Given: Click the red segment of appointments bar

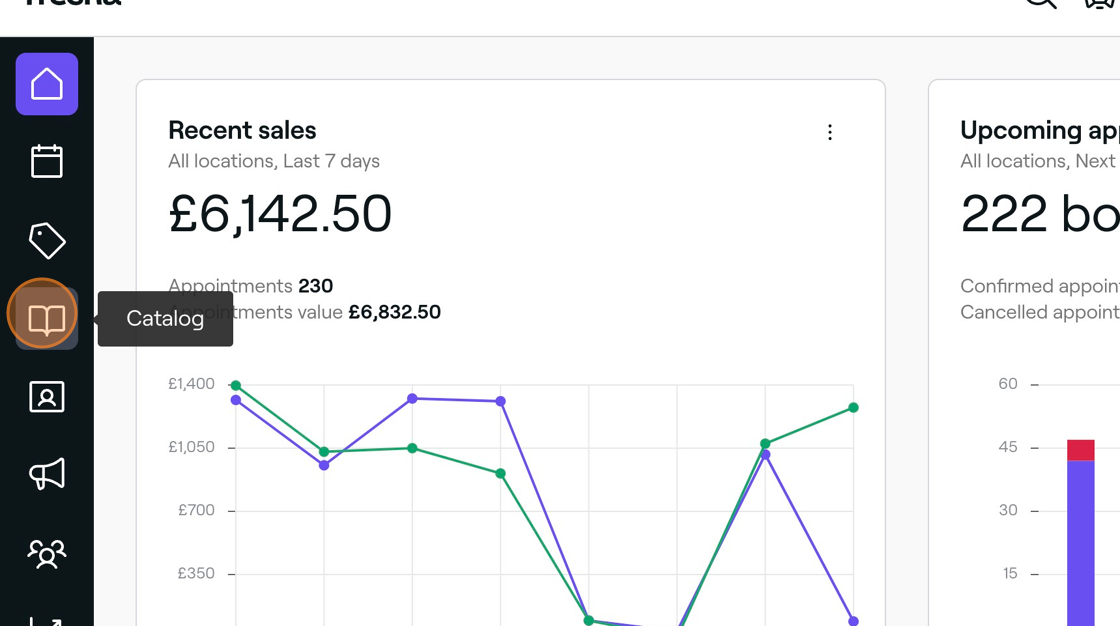Looking at the screenshot, I should coord(1081,450).
